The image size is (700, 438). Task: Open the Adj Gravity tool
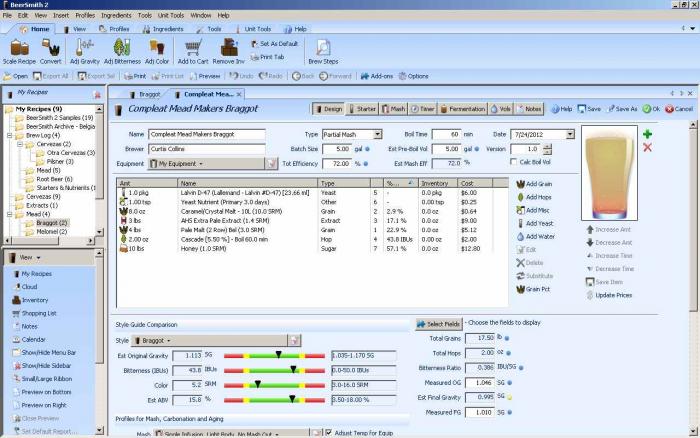point(84,51)
